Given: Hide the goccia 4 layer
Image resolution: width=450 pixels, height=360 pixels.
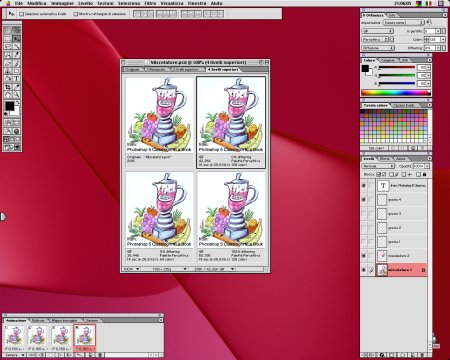Looking at the screenshot, I should pos(364,200).
